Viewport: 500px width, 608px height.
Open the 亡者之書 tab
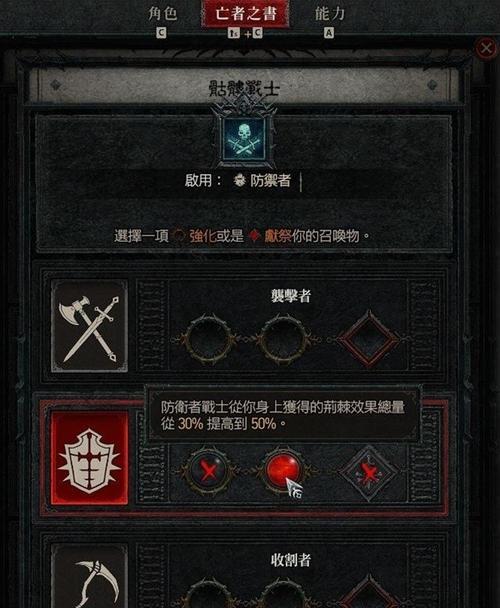pyautogui.click(x=245, y=14)
